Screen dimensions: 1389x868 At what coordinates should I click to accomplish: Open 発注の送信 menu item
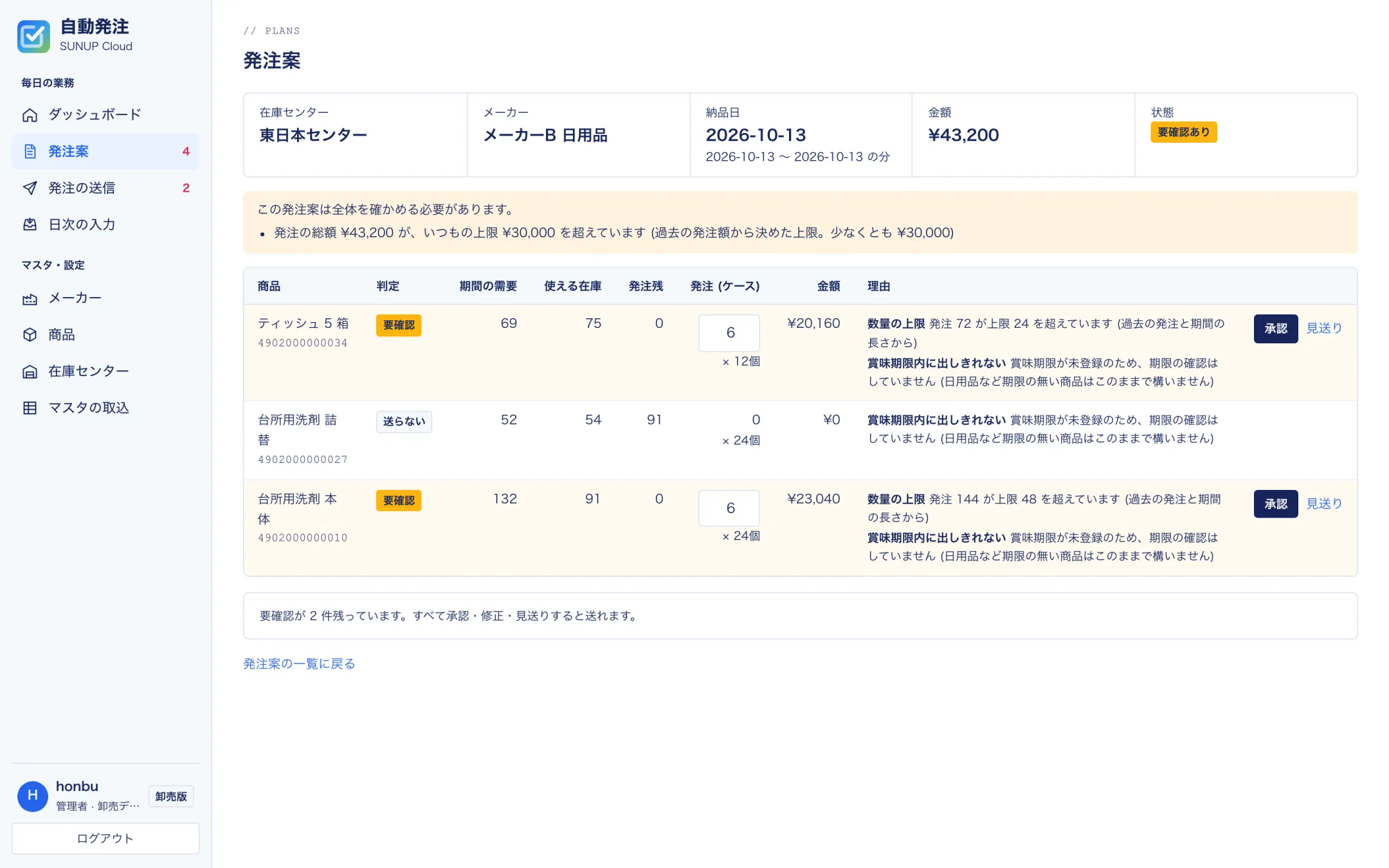pyautogui.click(x=105, y=188)
